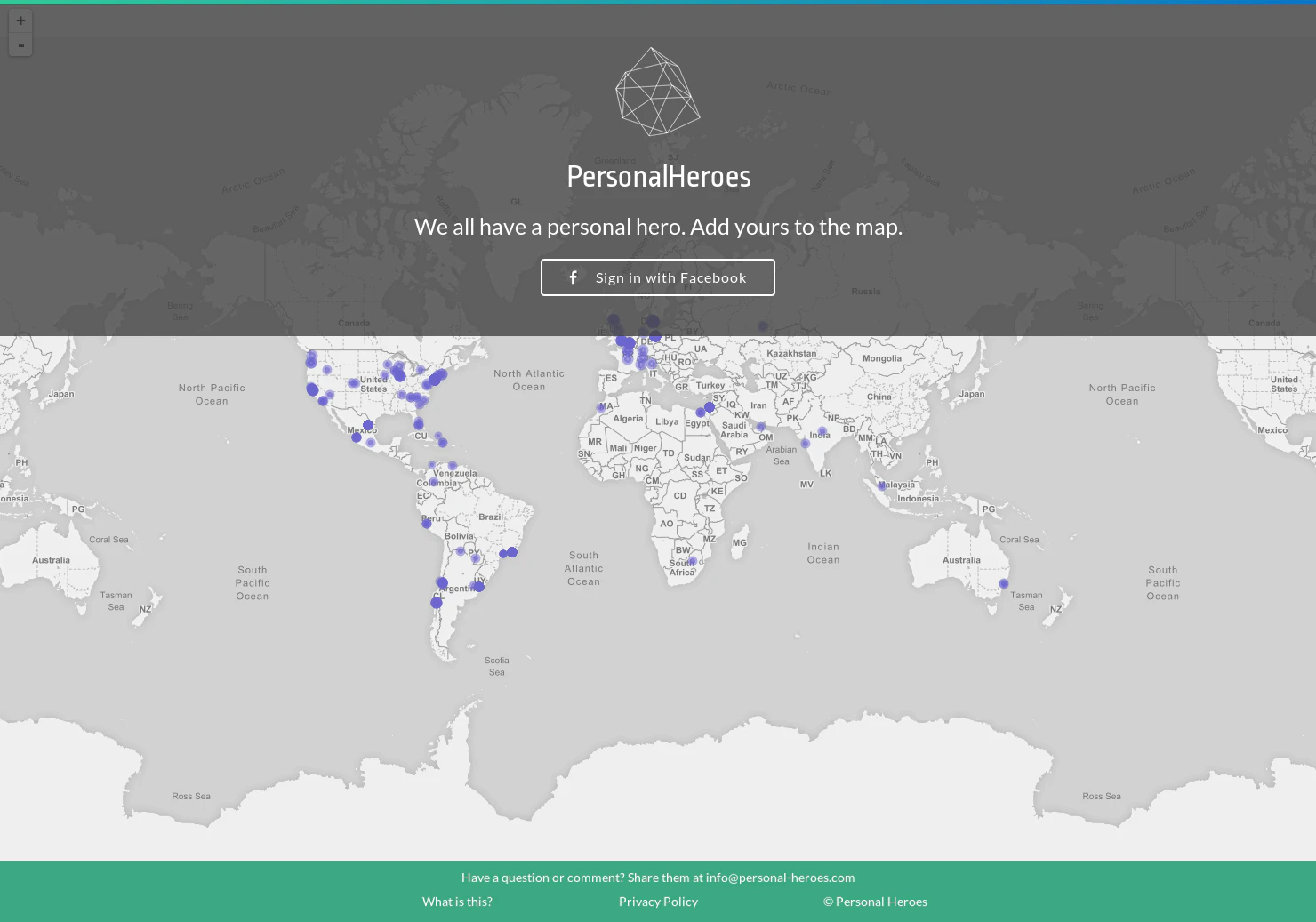Click the 'Venezuela' country label on map
This screenshot has height=922, width=1316.
(455, 473)
